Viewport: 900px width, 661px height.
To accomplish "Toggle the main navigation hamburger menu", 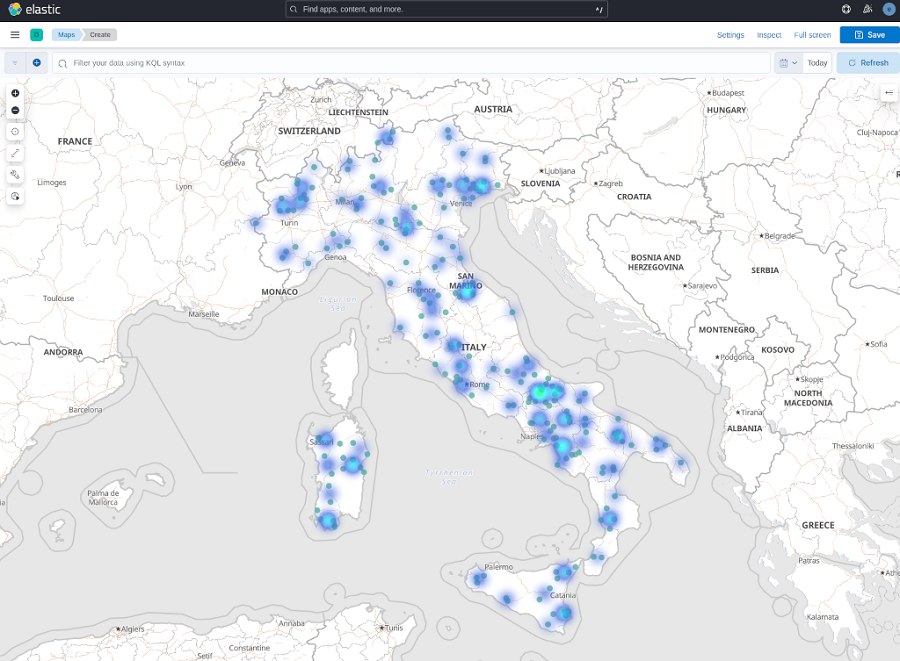I will (15, 34).
